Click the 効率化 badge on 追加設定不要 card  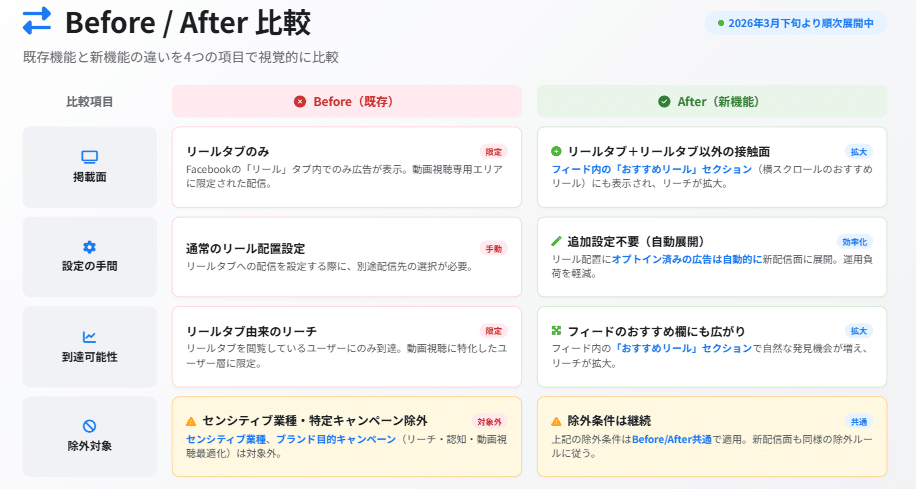point(855,242)
